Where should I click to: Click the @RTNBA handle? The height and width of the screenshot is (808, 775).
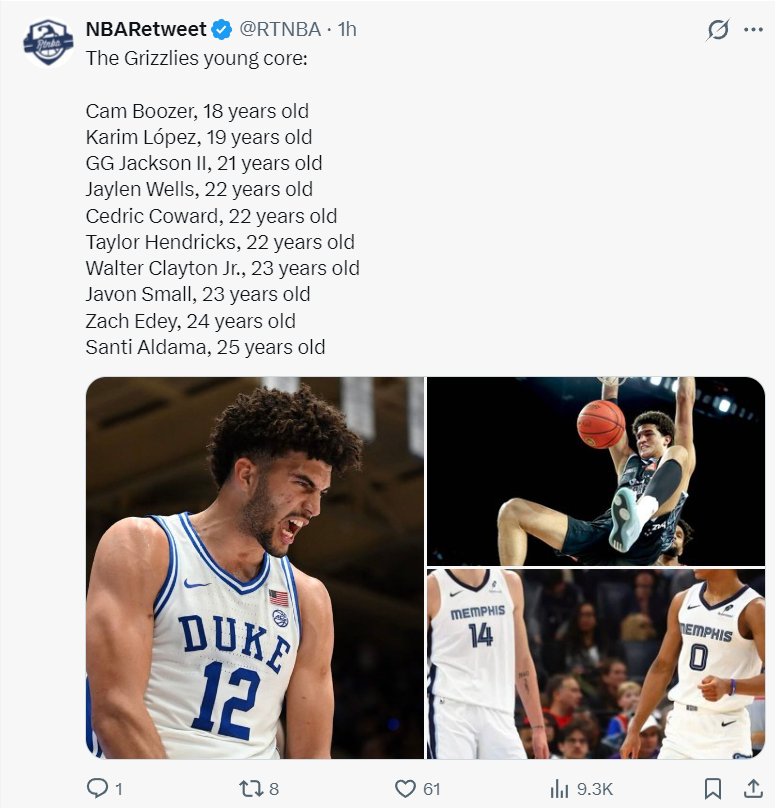pyautogui.click(x=280, y=29)
